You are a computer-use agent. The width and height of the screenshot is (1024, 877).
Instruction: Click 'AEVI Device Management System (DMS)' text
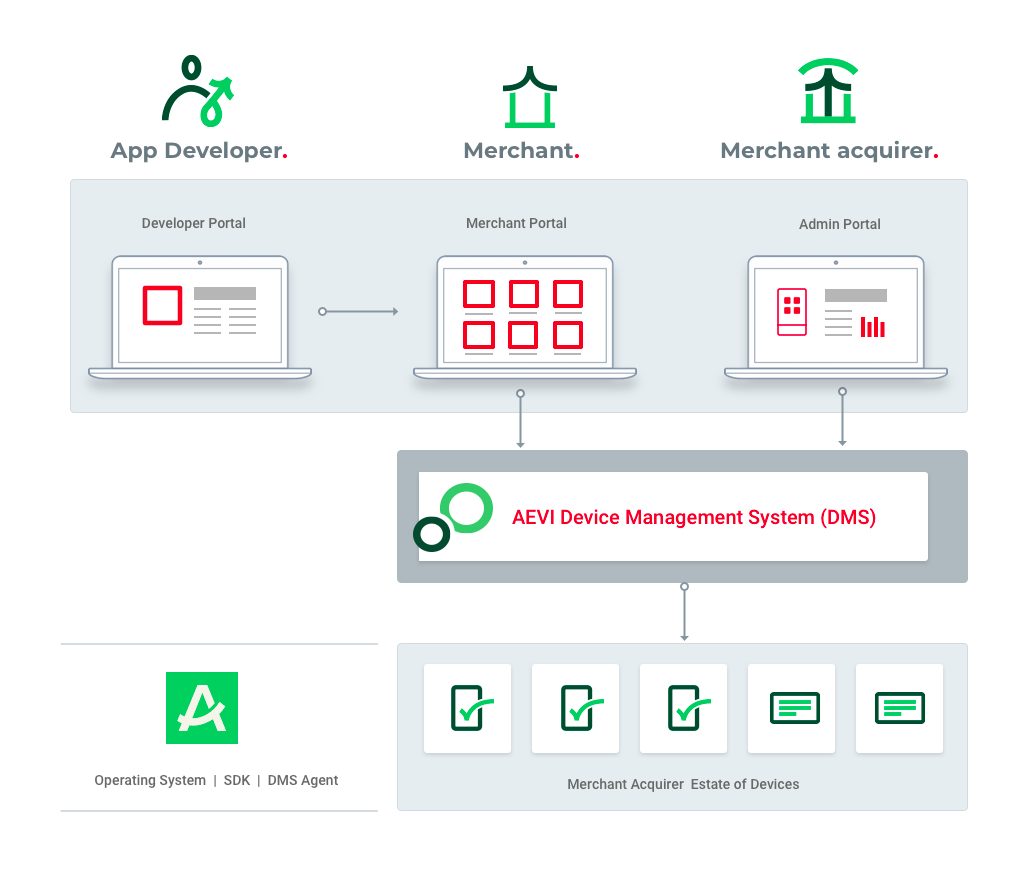click(x=694, y=517)
